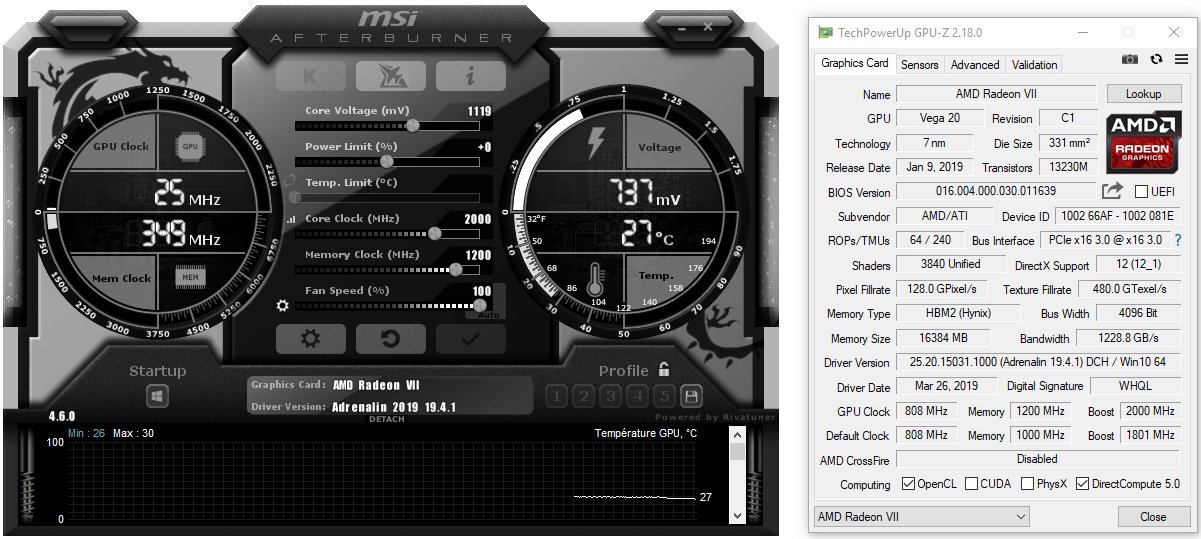This screenshot has width=1201, height=539.
Task: Click the lightning bolt voltage icon
Action: pos(595,144)
